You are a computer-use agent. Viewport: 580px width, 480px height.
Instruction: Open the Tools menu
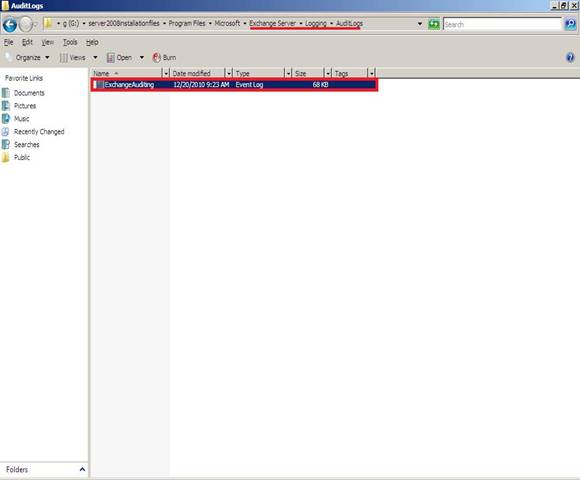click(x=70, y=42)
